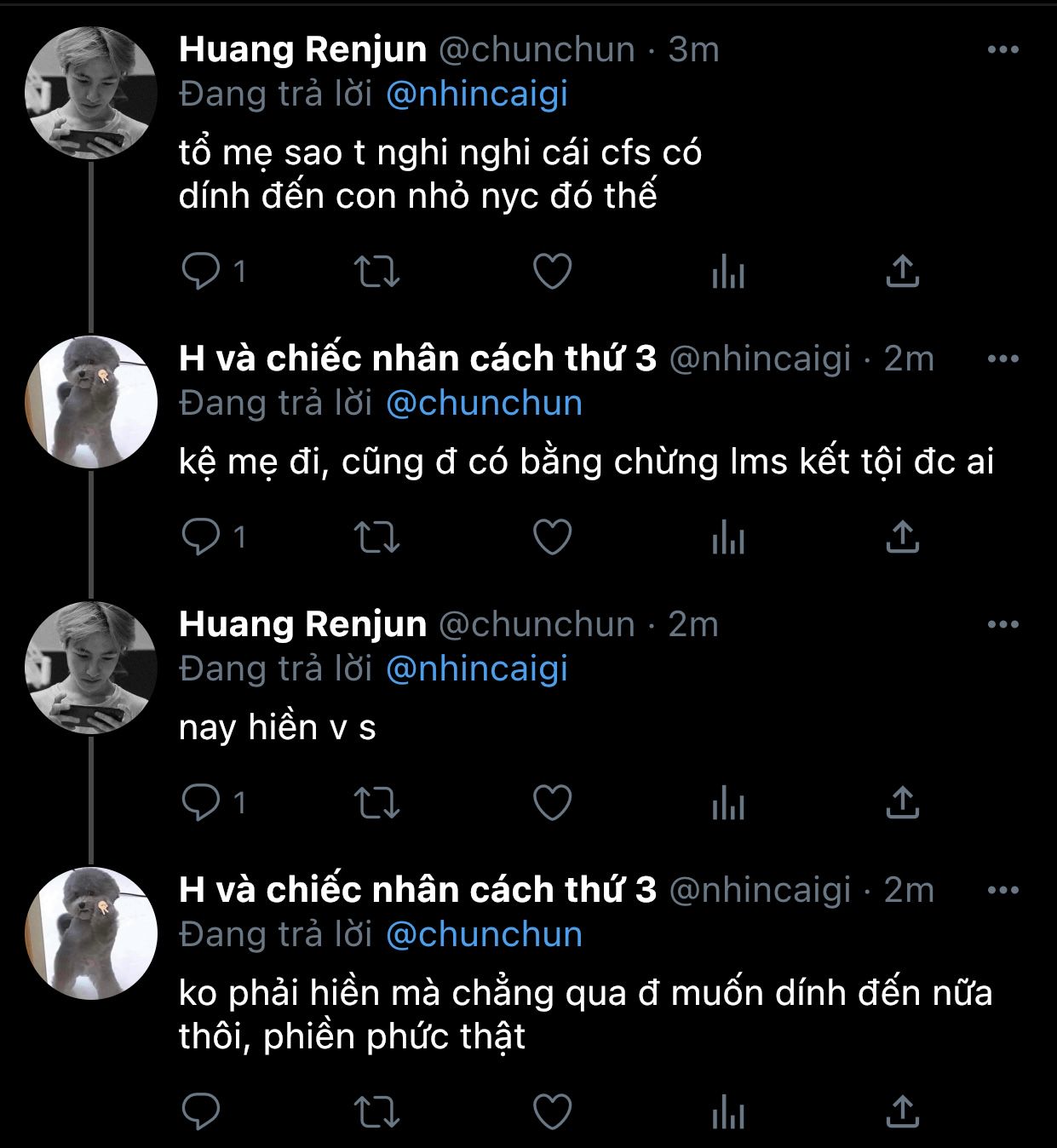Image resolution: width=1057 pixels, height=1148 pixels.
Task: Share the last tweet 'ko phải hiền mà'
Action: point(902,1111)
